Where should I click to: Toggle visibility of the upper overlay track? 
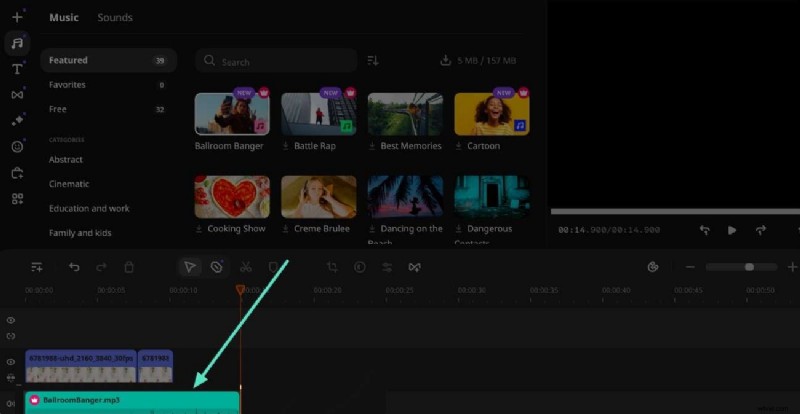click(x=11, y=320)
